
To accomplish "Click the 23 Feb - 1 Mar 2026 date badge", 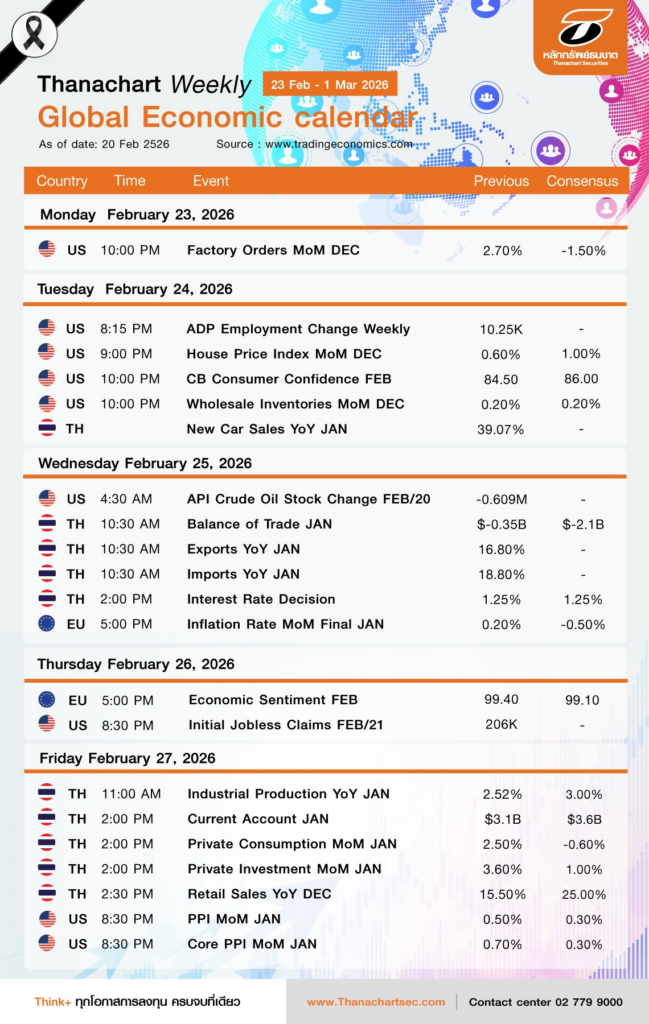I will [329, 84].
